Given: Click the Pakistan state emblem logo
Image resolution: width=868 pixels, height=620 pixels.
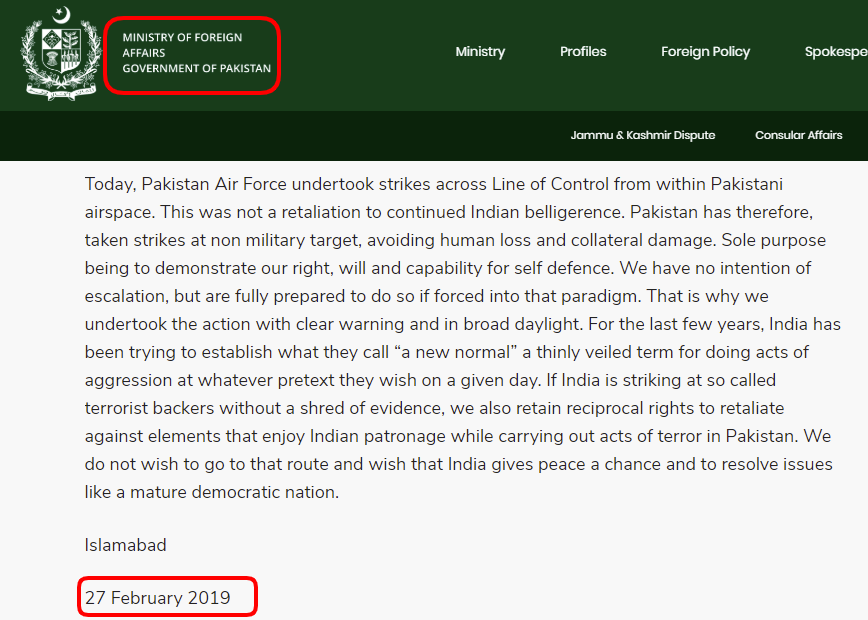Looking at the screenshot, I should point(61,54).
